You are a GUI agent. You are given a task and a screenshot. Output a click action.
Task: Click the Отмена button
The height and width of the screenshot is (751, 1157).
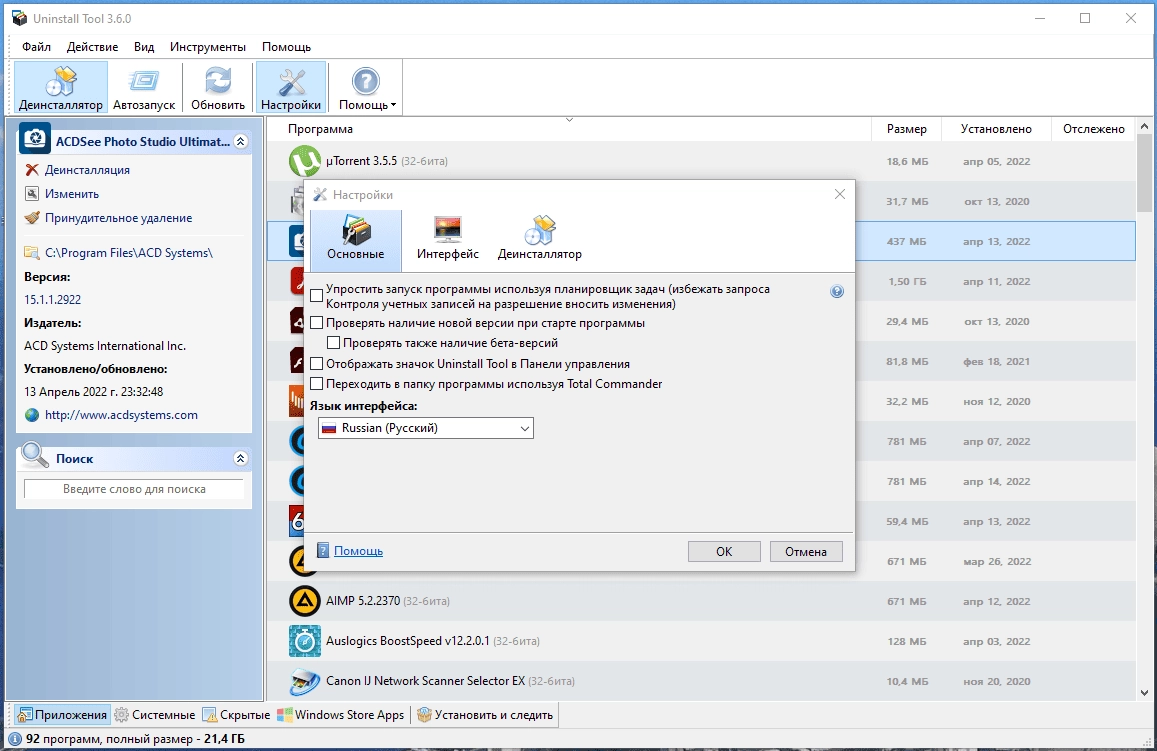(806, 552)
